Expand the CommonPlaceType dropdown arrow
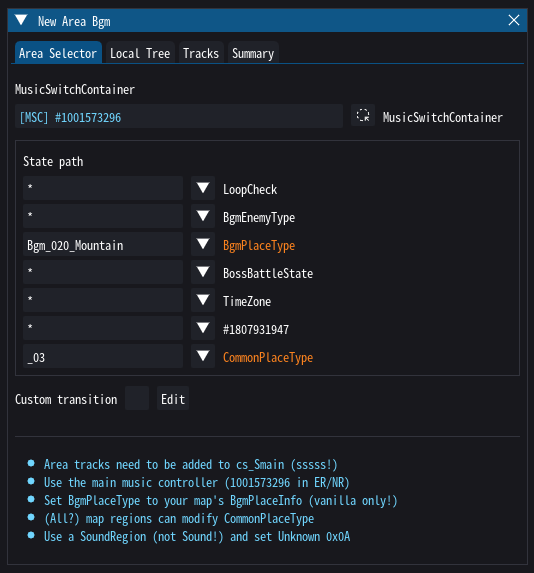534x573 pixels. [x=203, y=356]
